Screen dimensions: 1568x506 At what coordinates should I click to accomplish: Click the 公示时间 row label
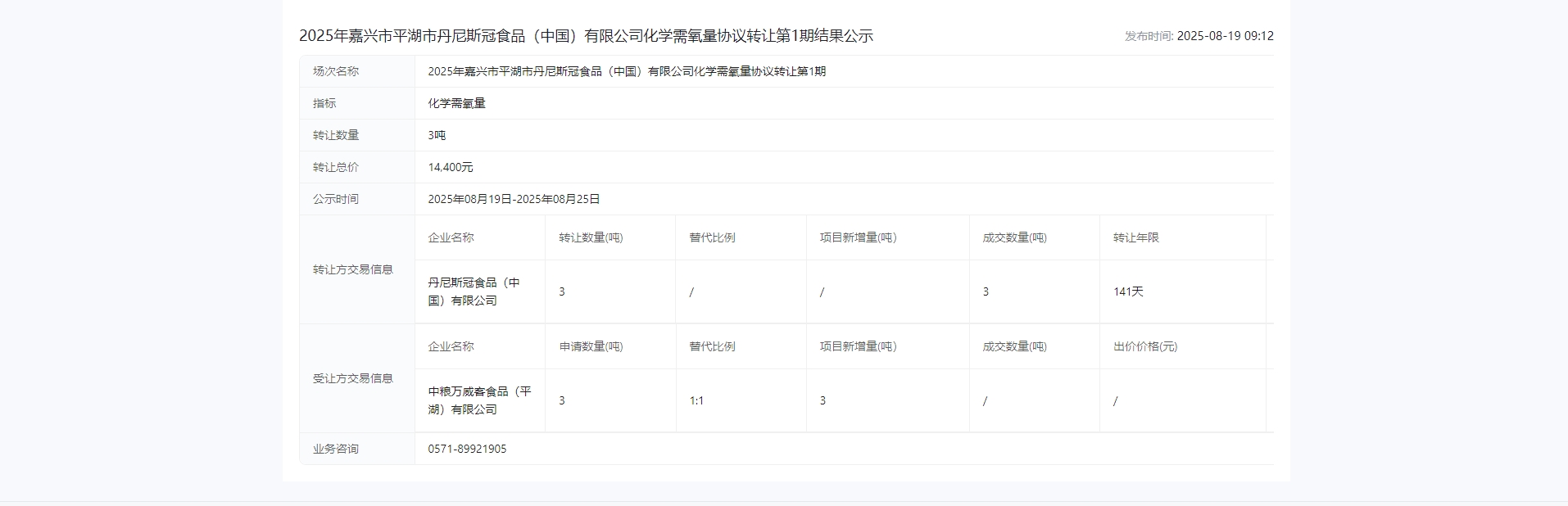[336, 199]
